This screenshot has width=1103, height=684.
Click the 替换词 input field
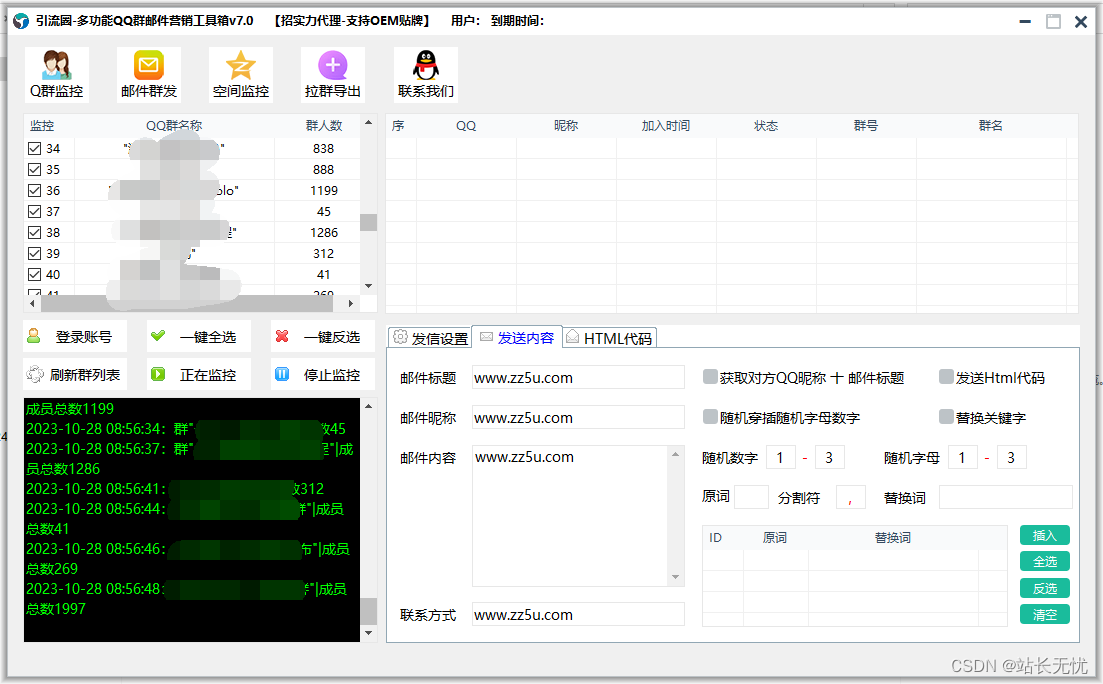tap(1006, 497)
